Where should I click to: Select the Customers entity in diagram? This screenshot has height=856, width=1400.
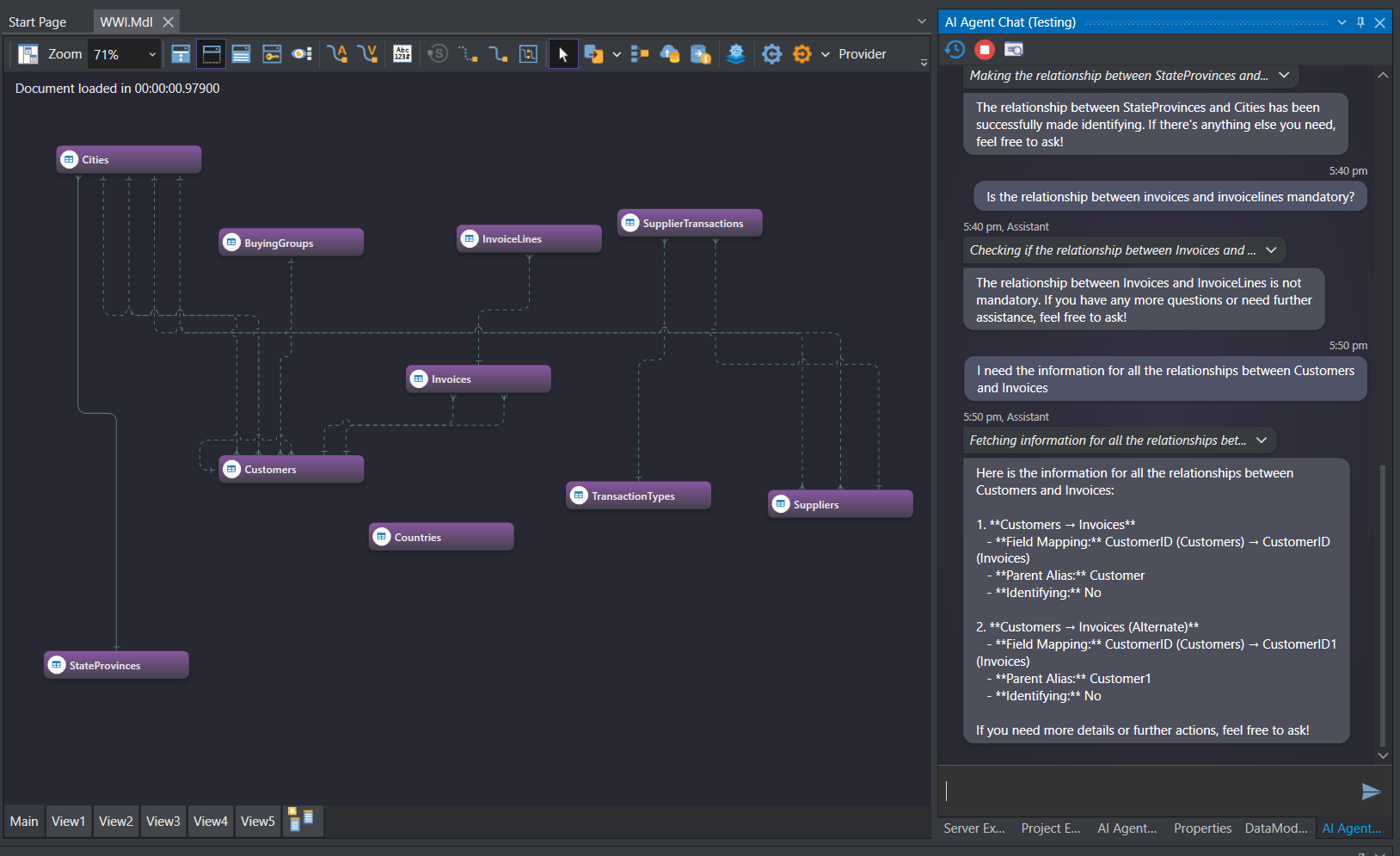[x=291, y=470]
